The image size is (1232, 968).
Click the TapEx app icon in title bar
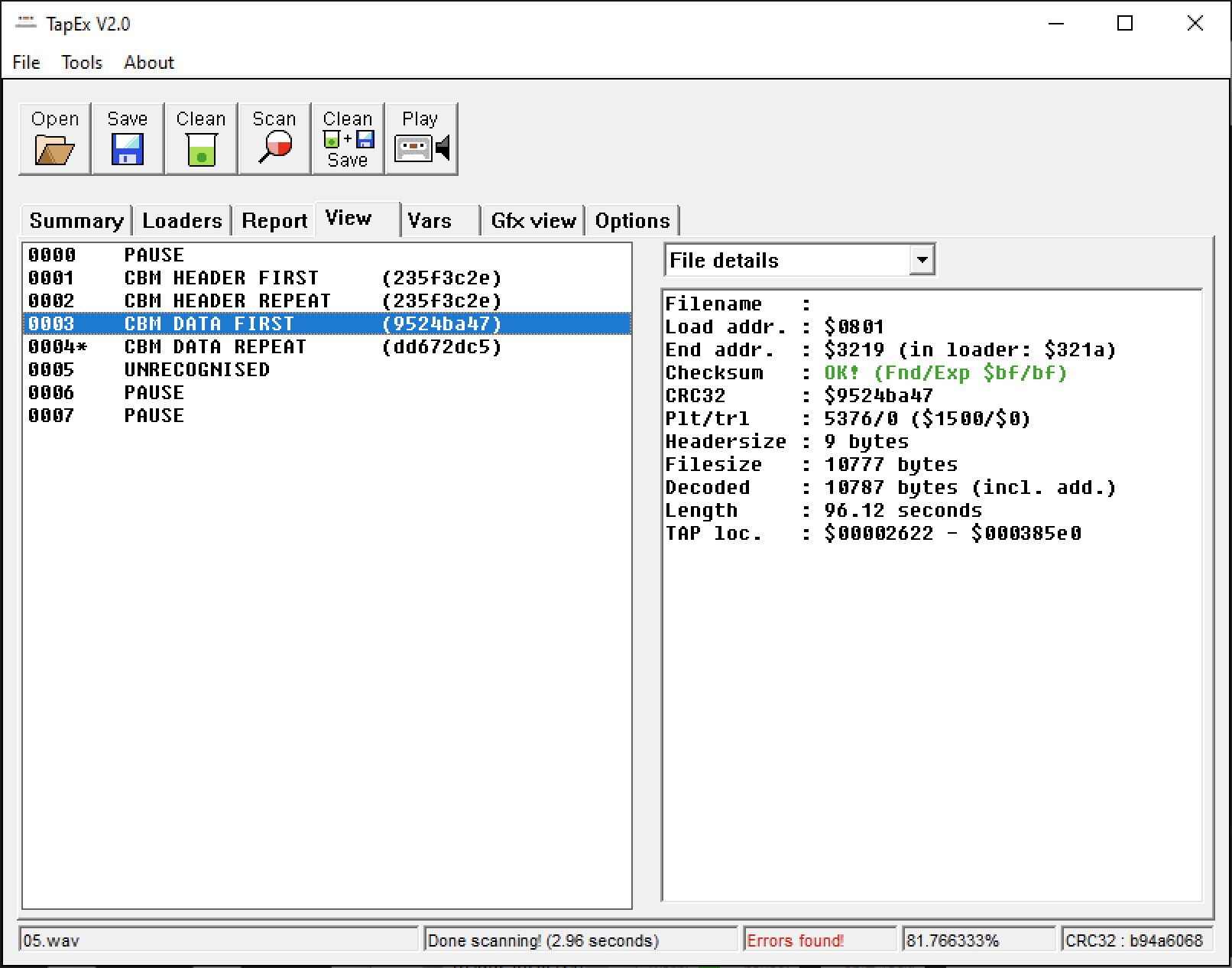pyautogui.click(x=26, y=24)
